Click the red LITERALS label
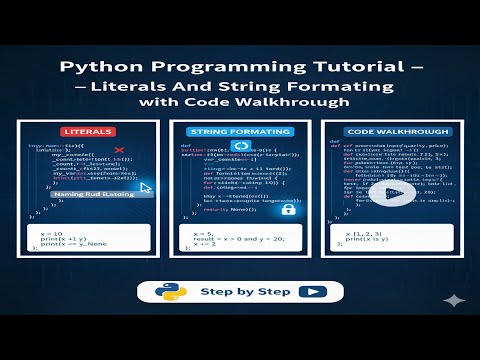 (88, 132)
